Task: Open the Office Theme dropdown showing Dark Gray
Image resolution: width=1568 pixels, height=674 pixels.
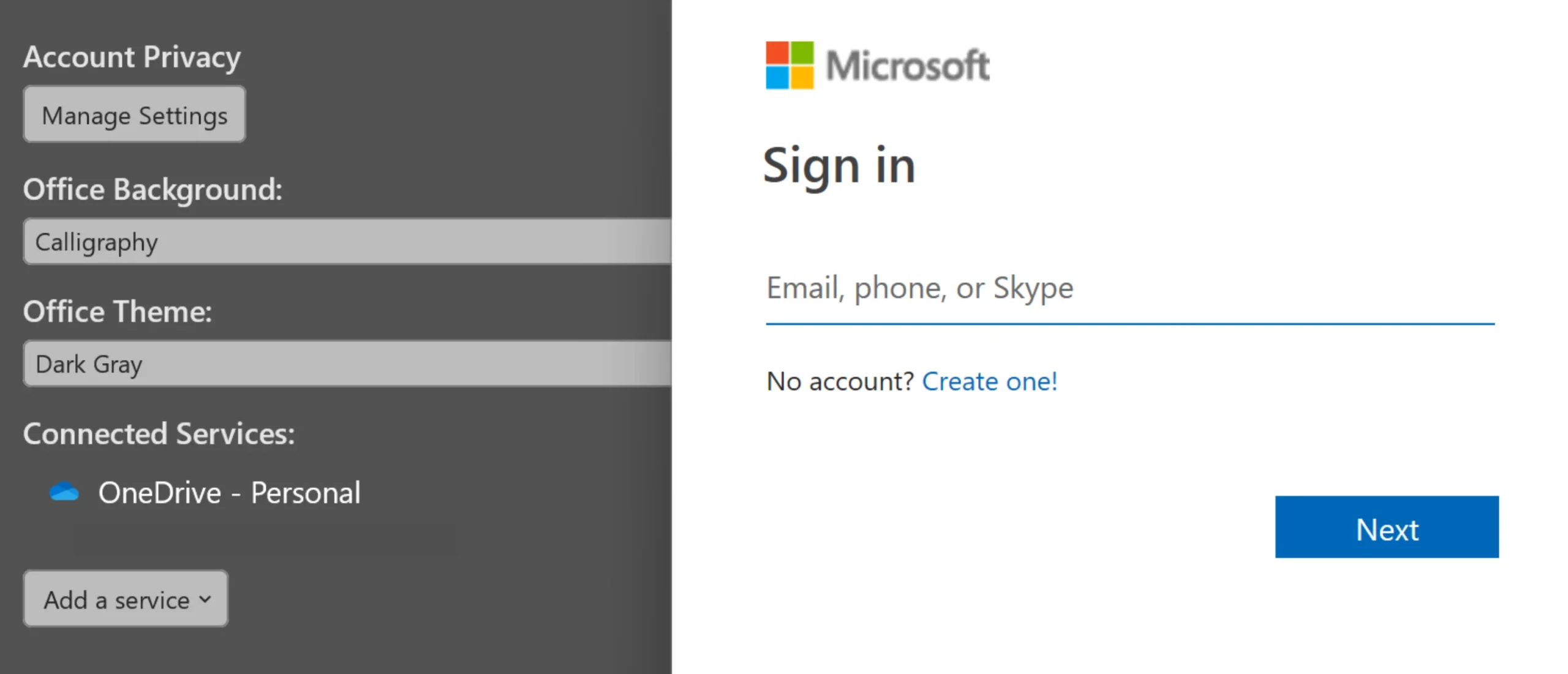Action: (347, 364)
